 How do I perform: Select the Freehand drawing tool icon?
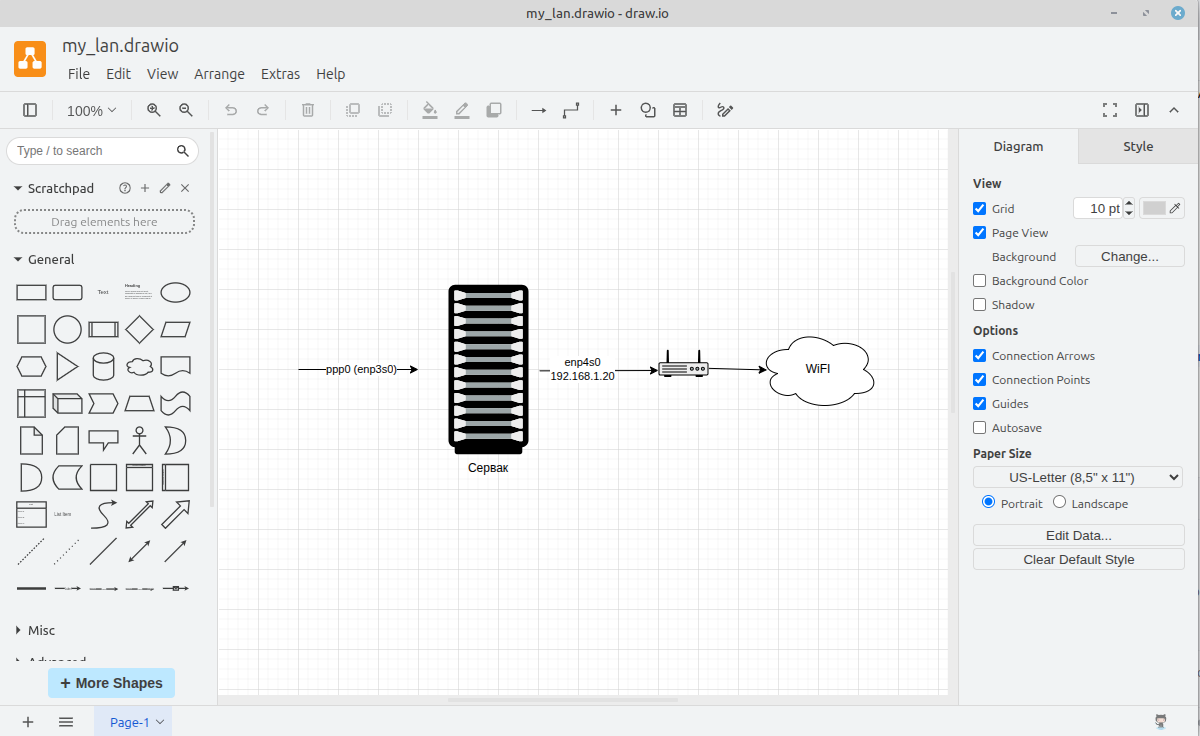726,110
